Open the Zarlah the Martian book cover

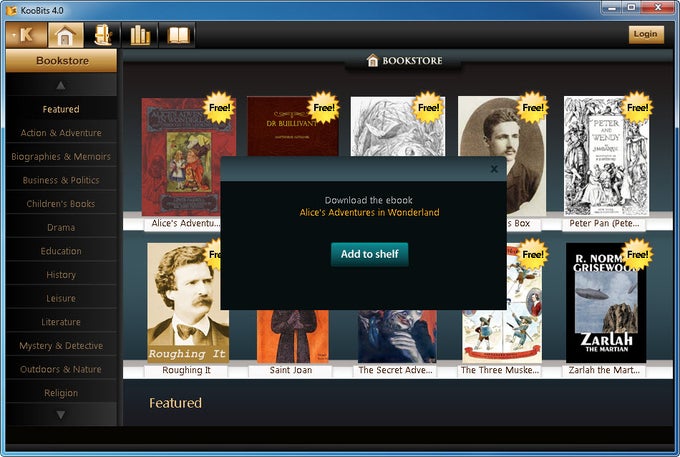606,303
